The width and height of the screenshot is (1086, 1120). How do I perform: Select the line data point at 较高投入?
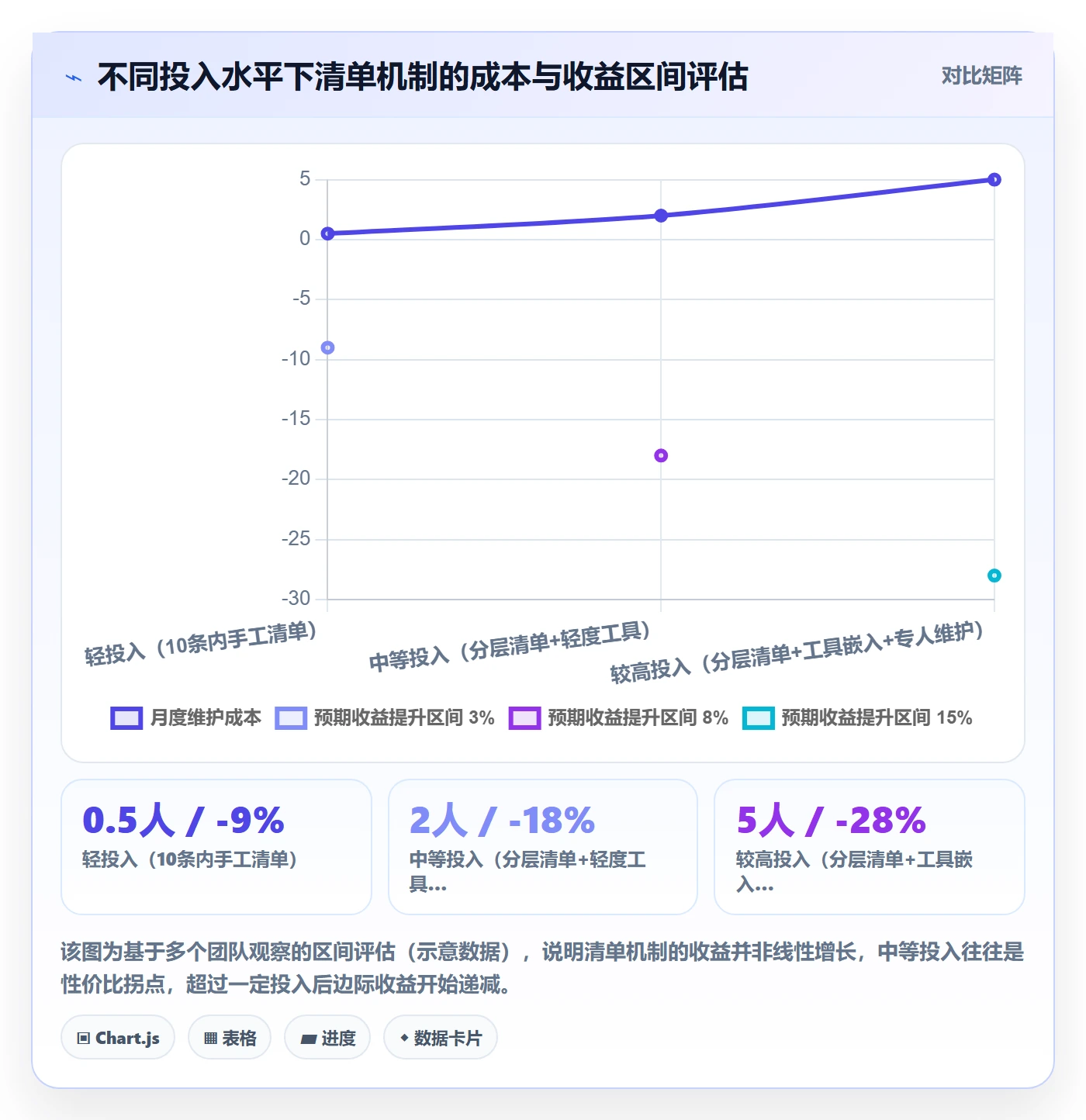pos(994,180)
